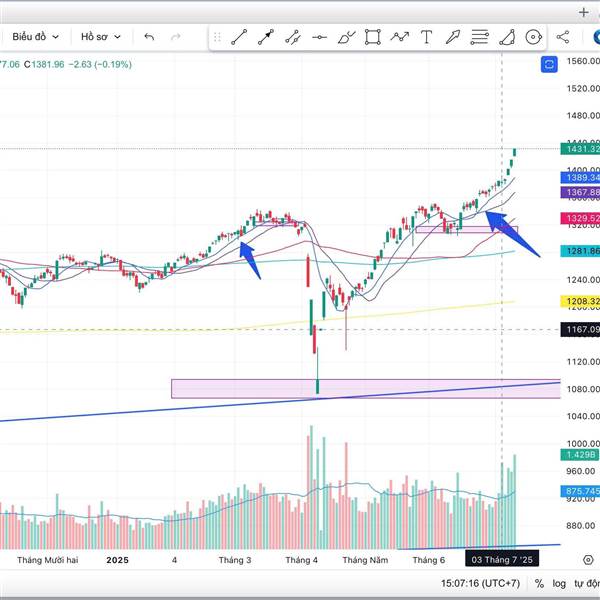
Task: Select the arrow marker drawing tool
Action: 453,37
